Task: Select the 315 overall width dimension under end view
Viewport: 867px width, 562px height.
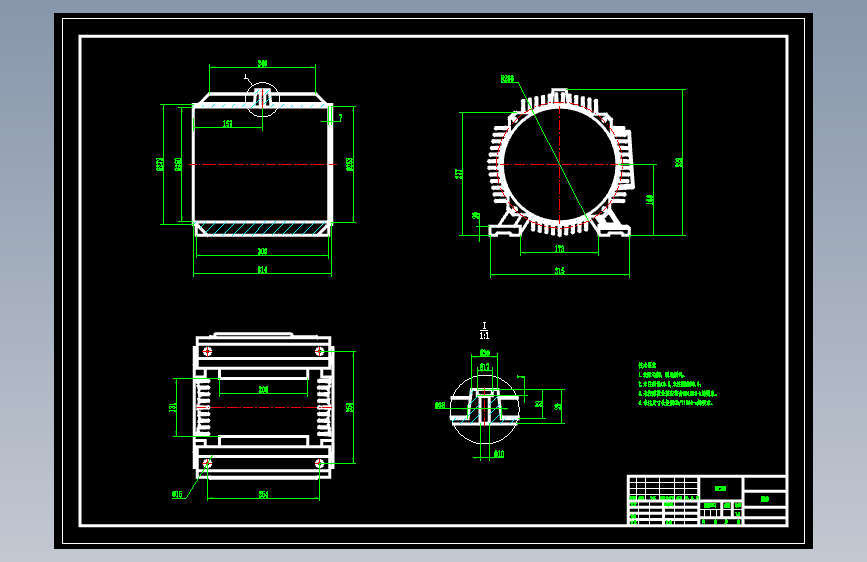Action: coord(560,270)
